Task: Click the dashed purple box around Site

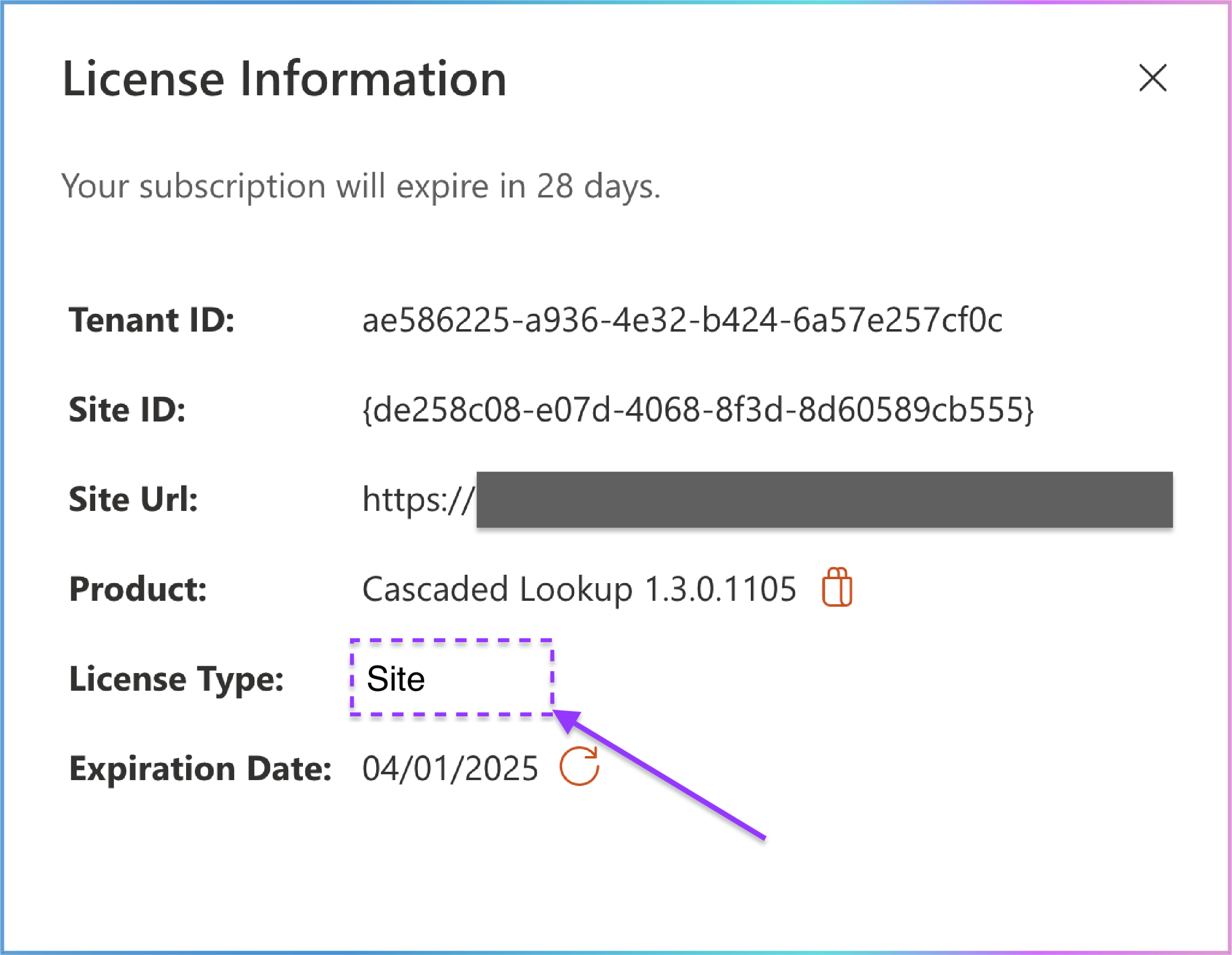Action: pos(452,677)
